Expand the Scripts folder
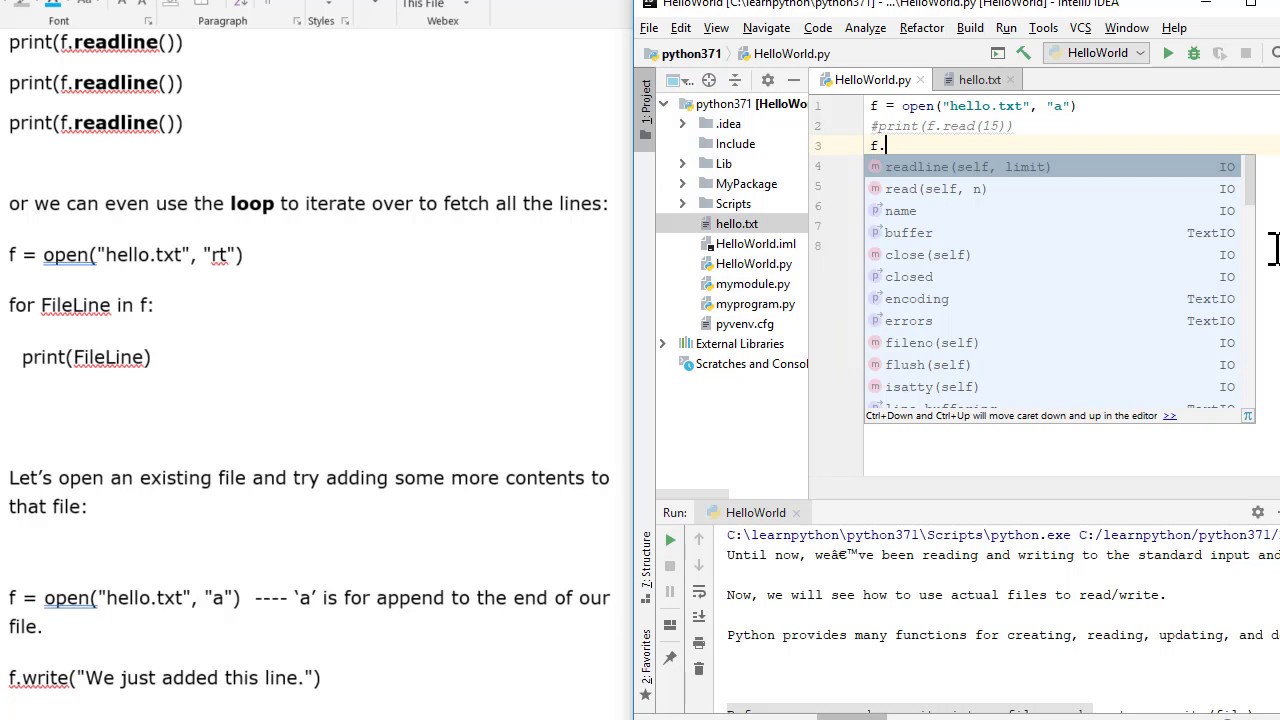This screenshot has width=1280, height=720. 683,204
